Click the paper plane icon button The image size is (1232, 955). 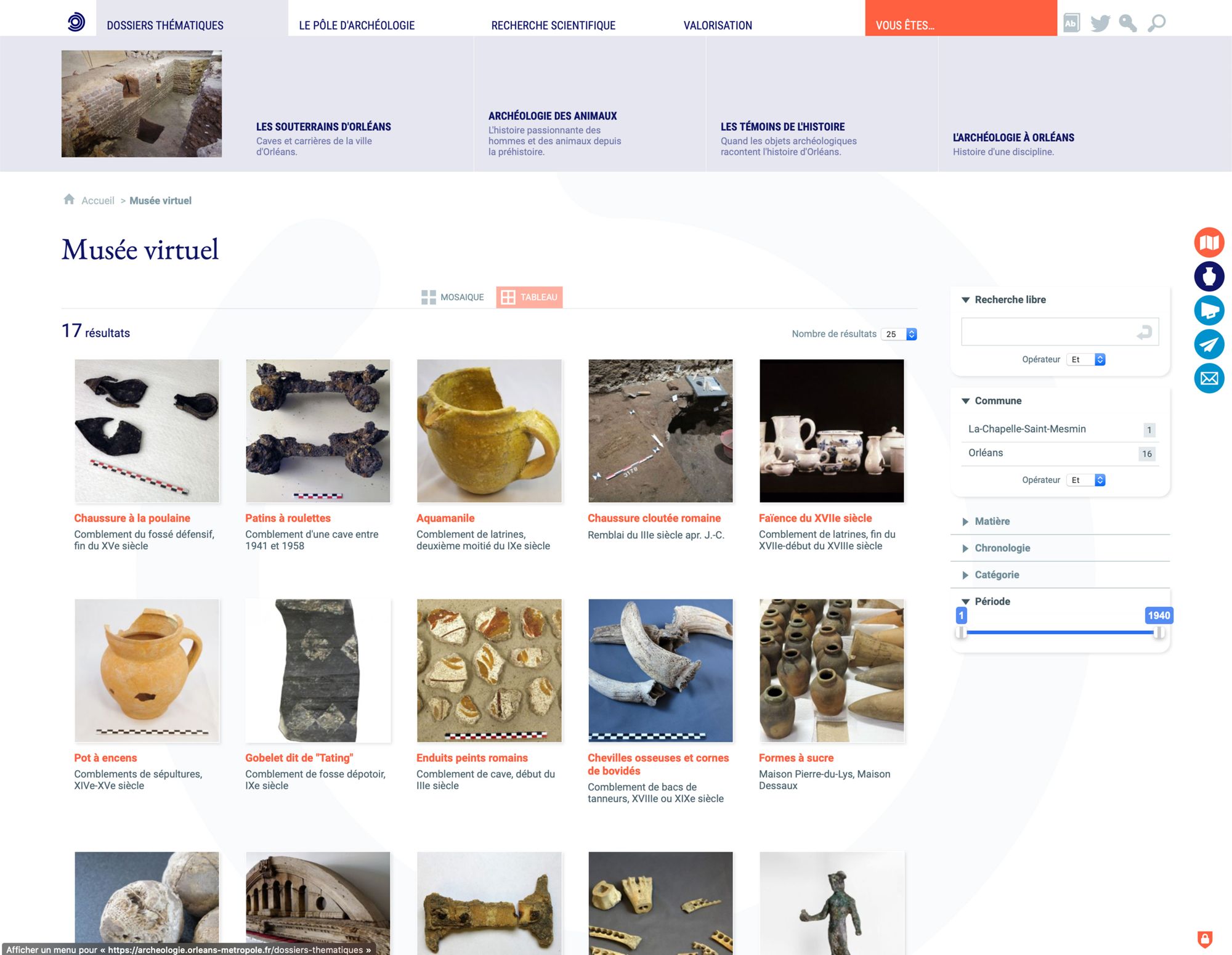1209,344
